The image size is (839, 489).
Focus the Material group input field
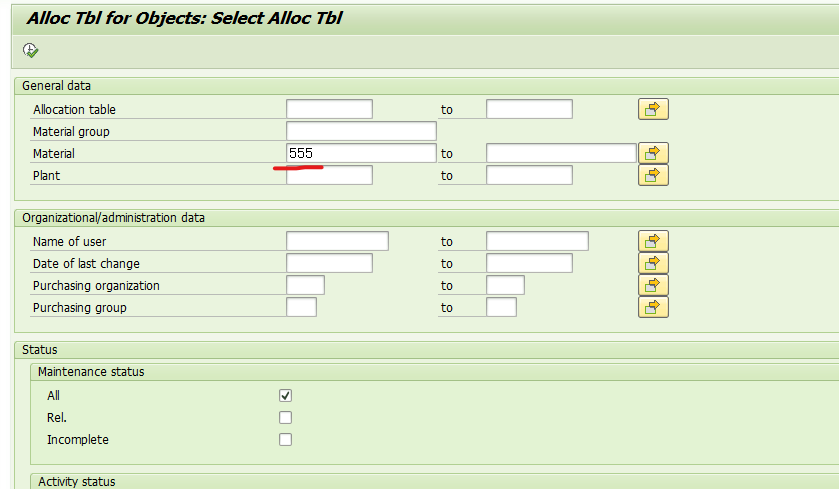click(361, 131)
